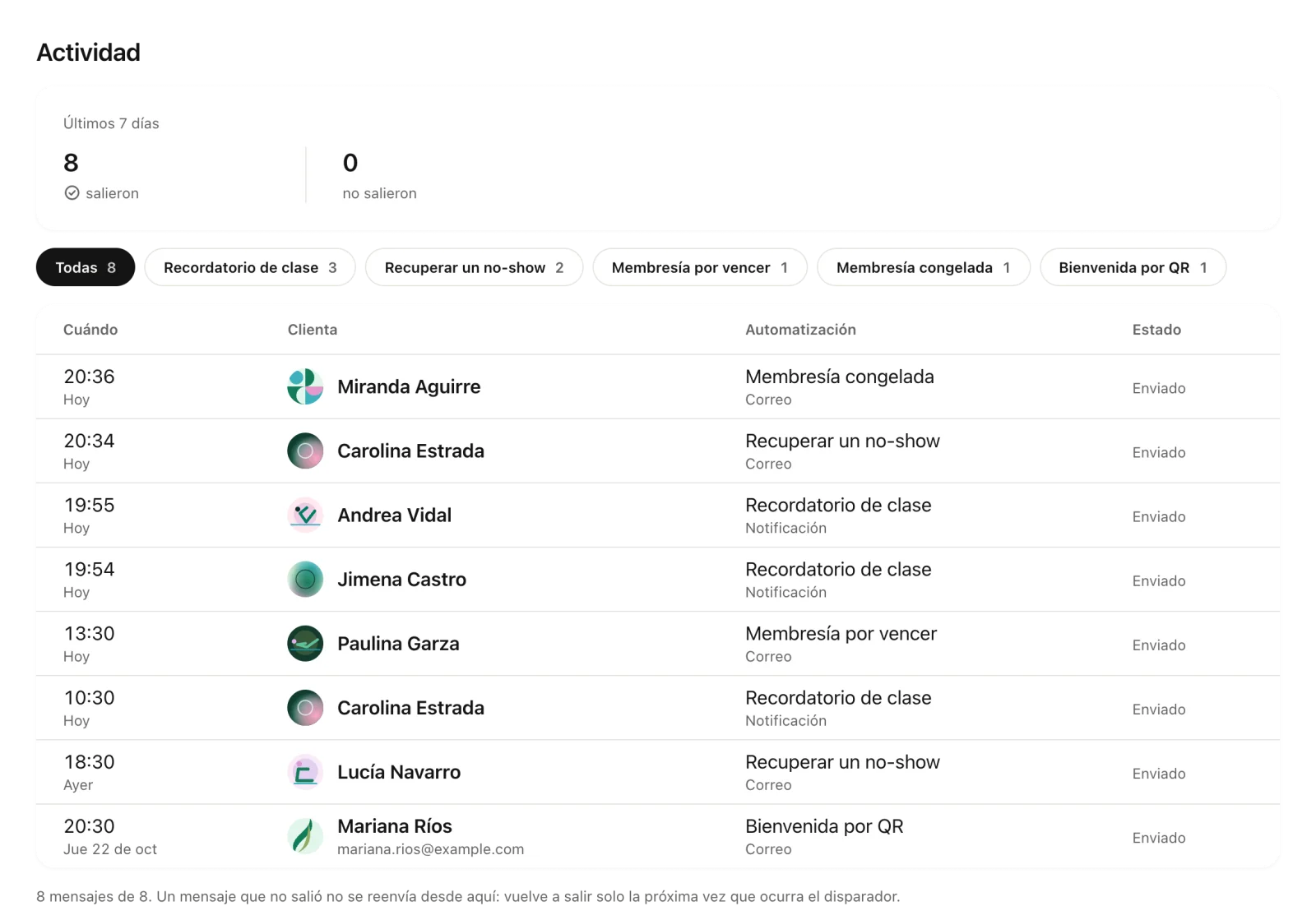This screenshot has width=1316, height=906.
Task: Click the 18:30 Ayer timestamp
Action: pos(89,762)
